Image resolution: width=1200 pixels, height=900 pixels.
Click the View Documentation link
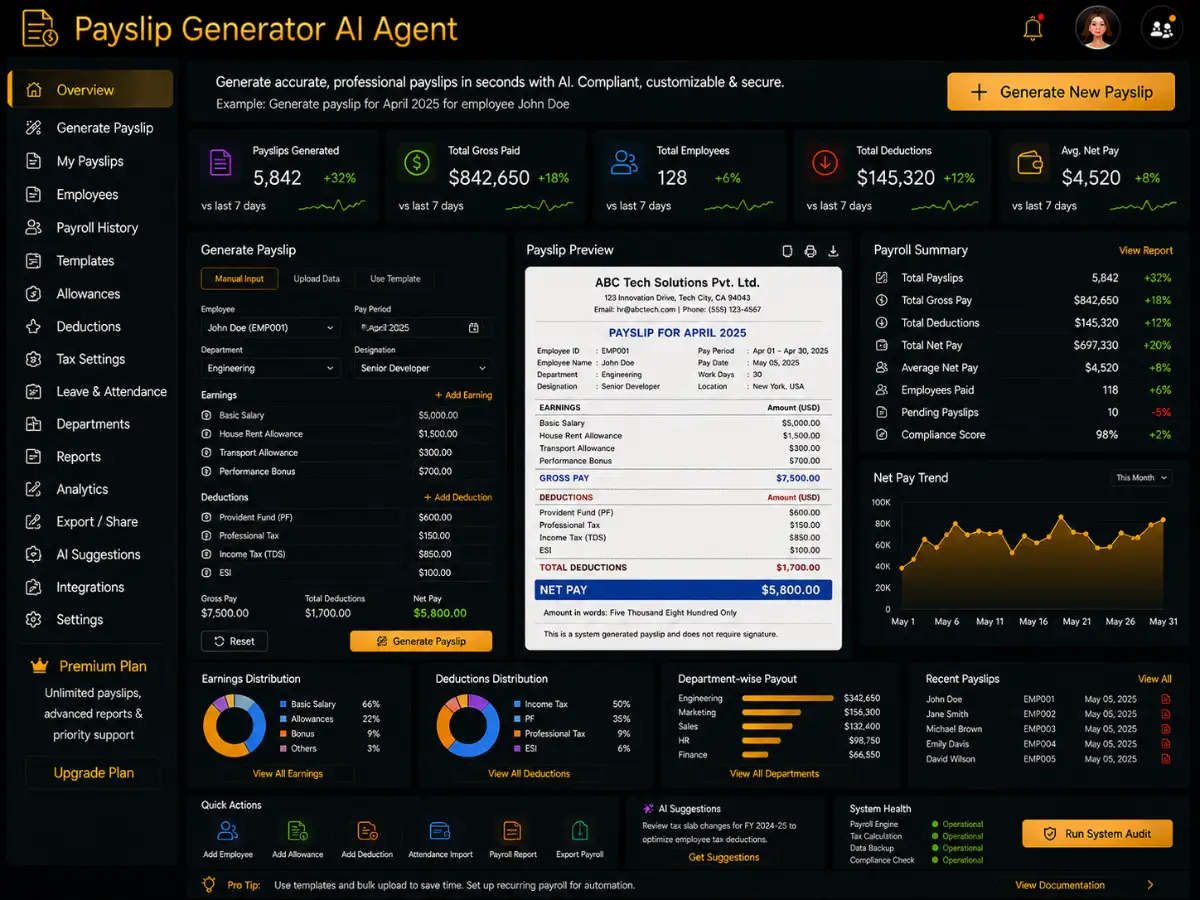pyautogui.click(x=1060, y=885)
